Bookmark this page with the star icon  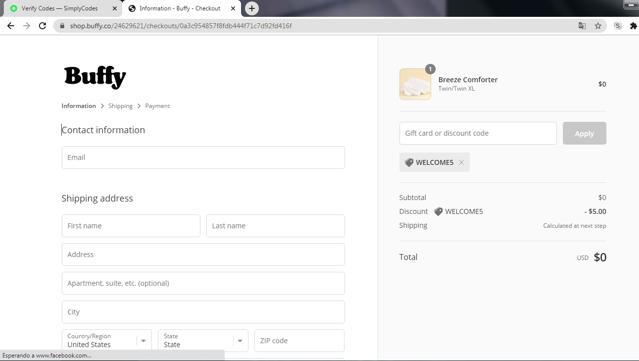[x=598, y=26]
